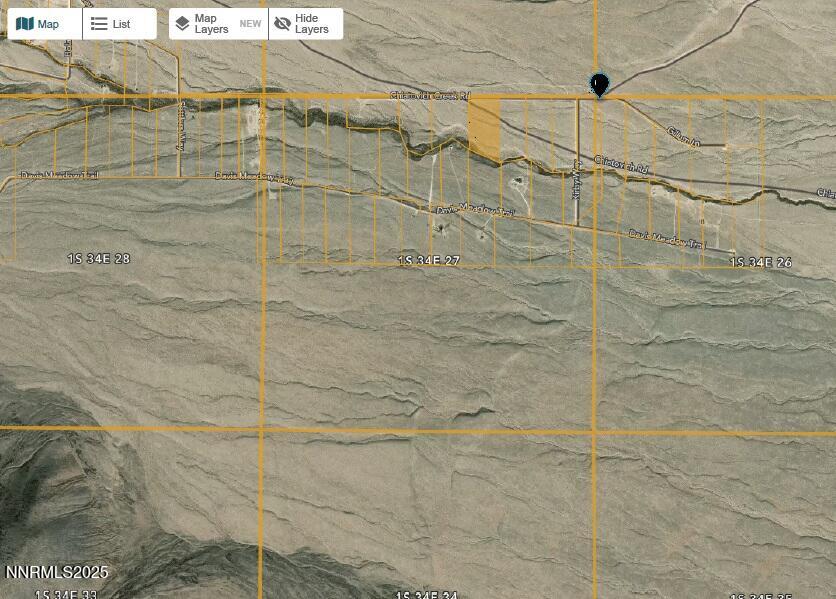Click the Chiatovich Creek Rd label

430,95
